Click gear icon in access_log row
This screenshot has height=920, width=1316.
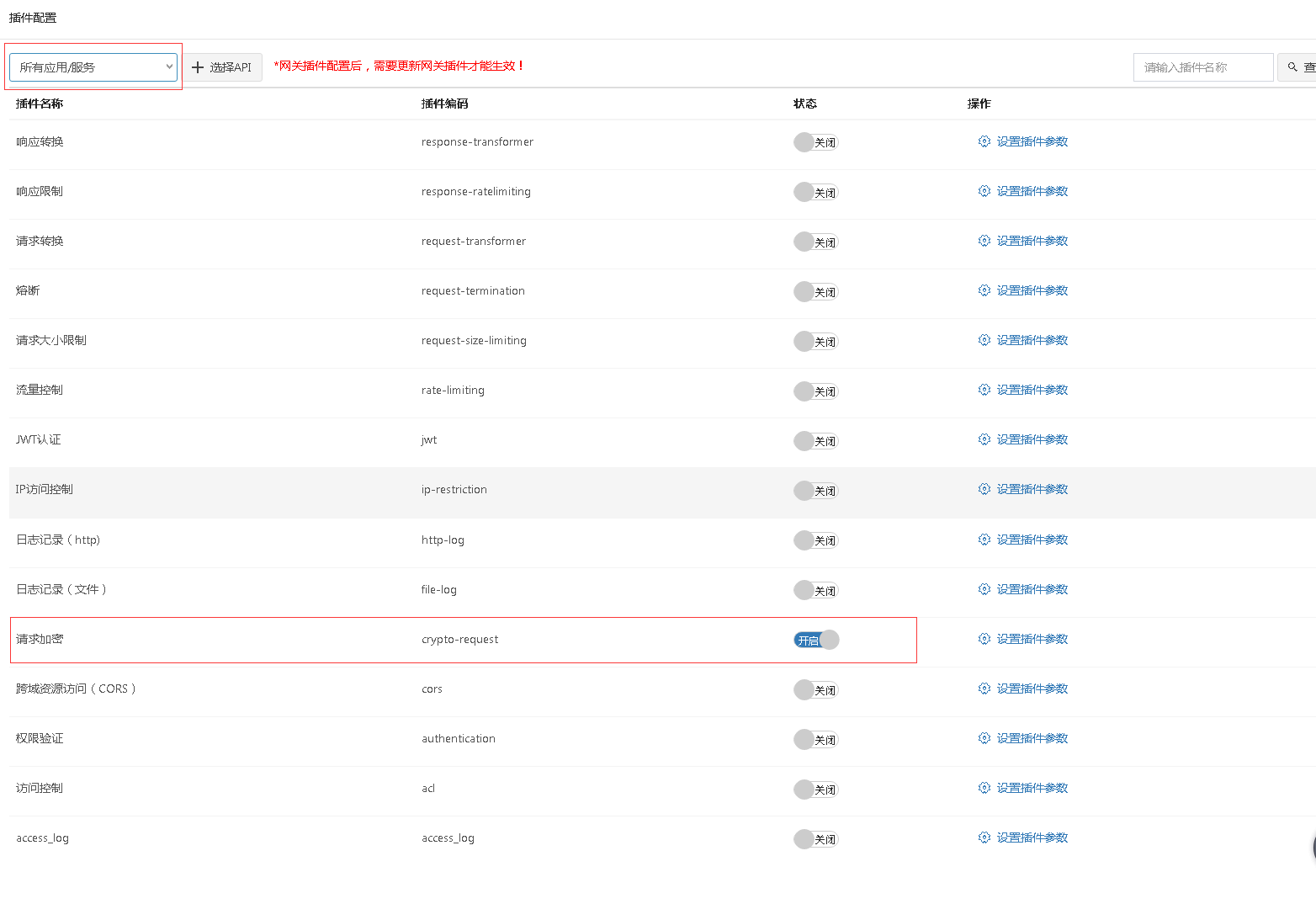(x=984, y=838)
